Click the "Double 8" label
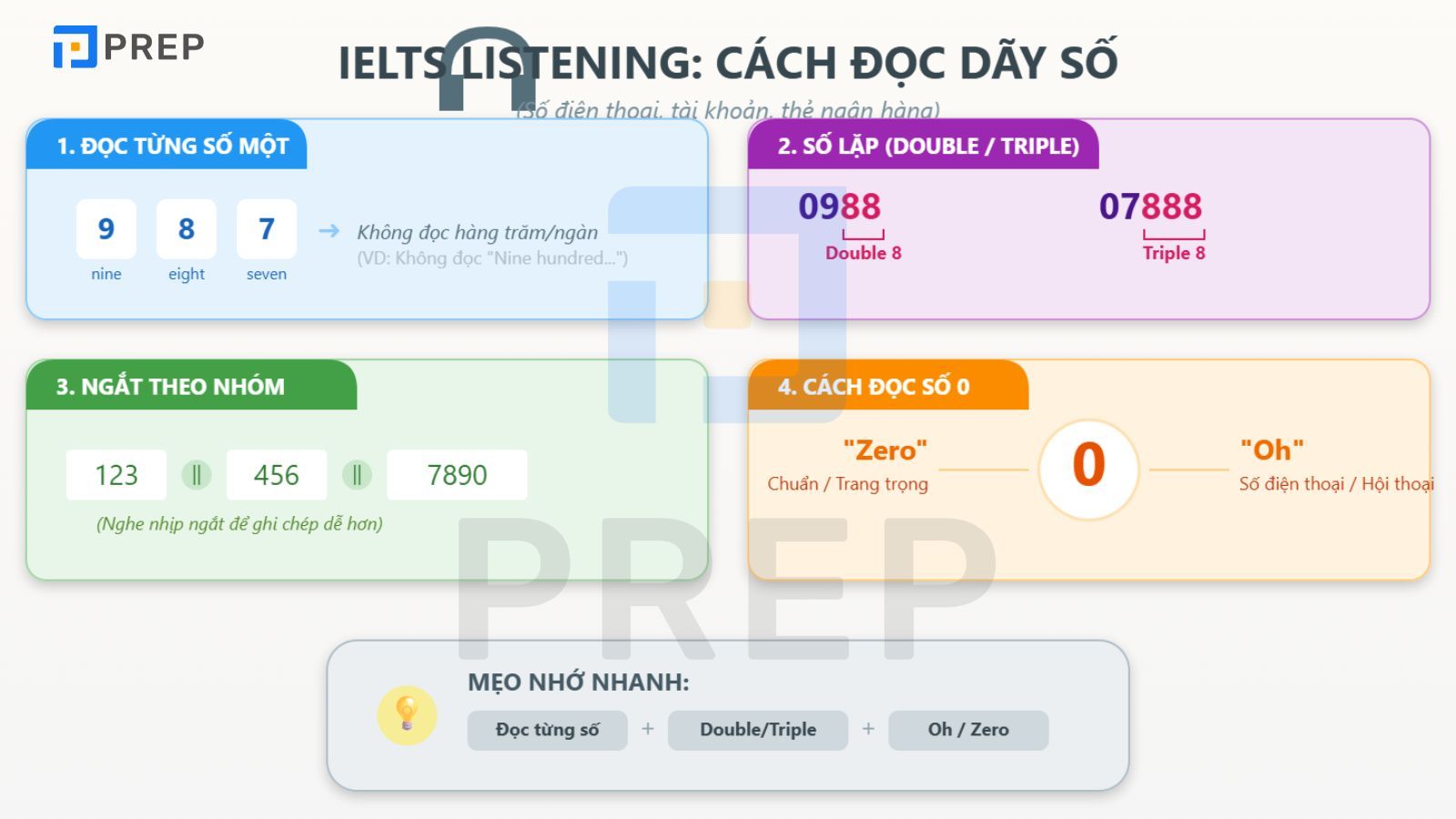Image resolution: width=1456 pixels, height=819 pixels. pos(863,253)
